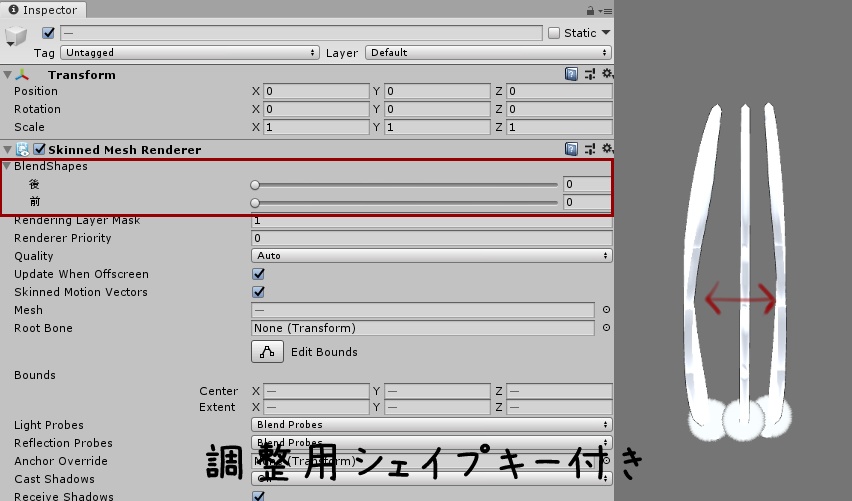Open Transform gear settings menu

point(607,73)
